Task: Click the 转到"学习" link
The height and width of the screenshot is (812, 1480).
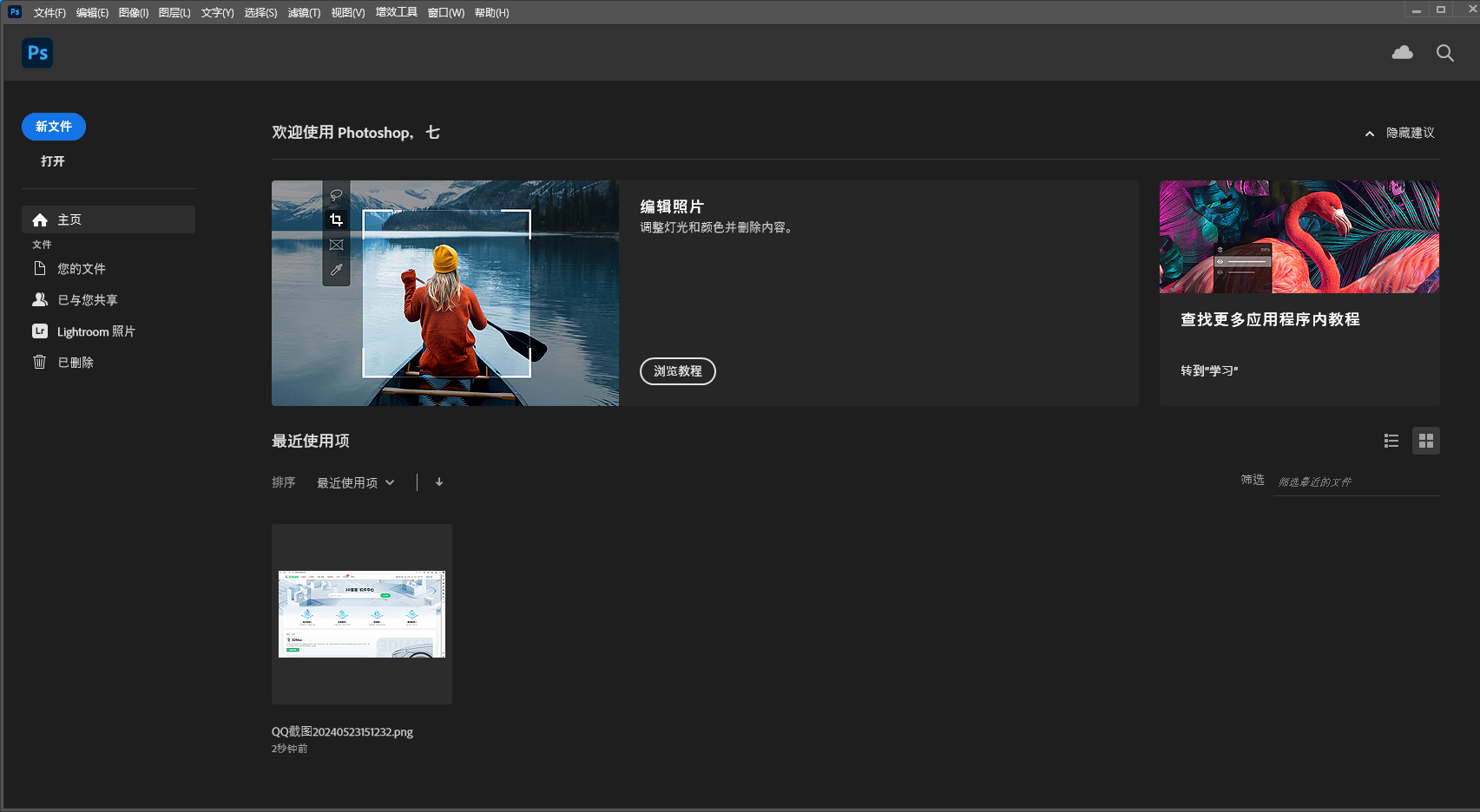Action: (x=1209, y=370)
